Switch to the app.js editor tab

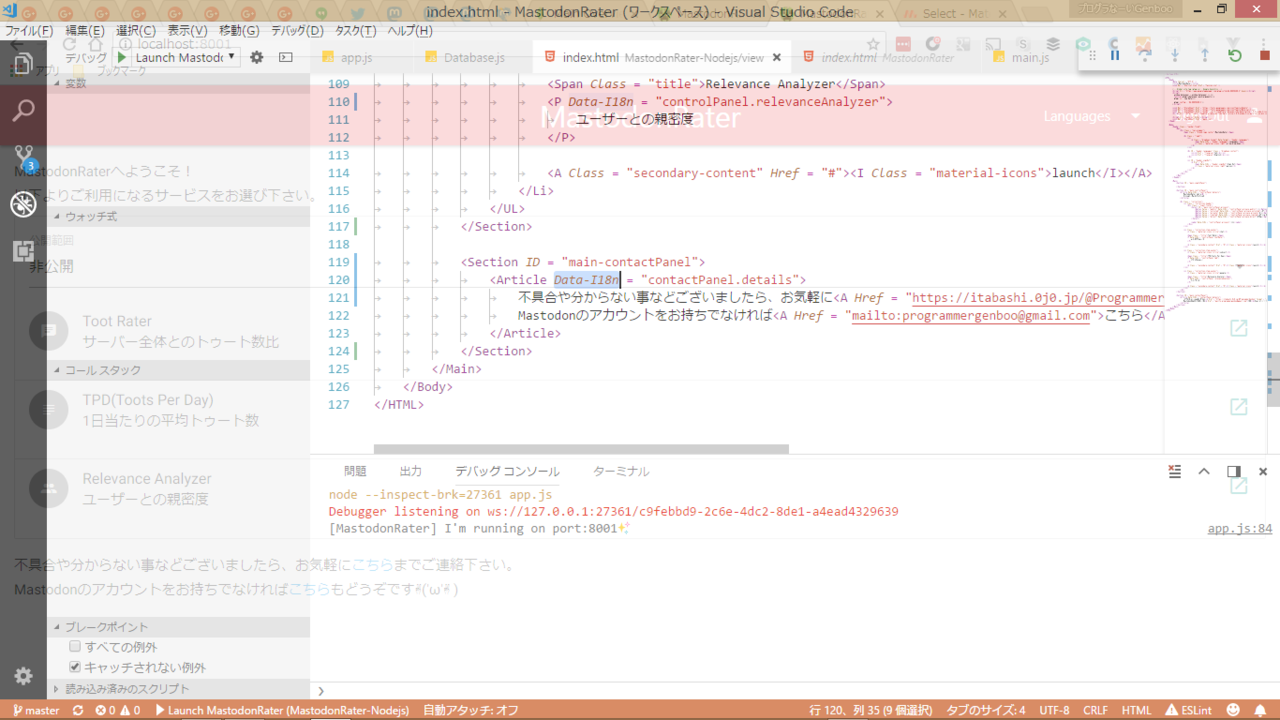(356, 58)
